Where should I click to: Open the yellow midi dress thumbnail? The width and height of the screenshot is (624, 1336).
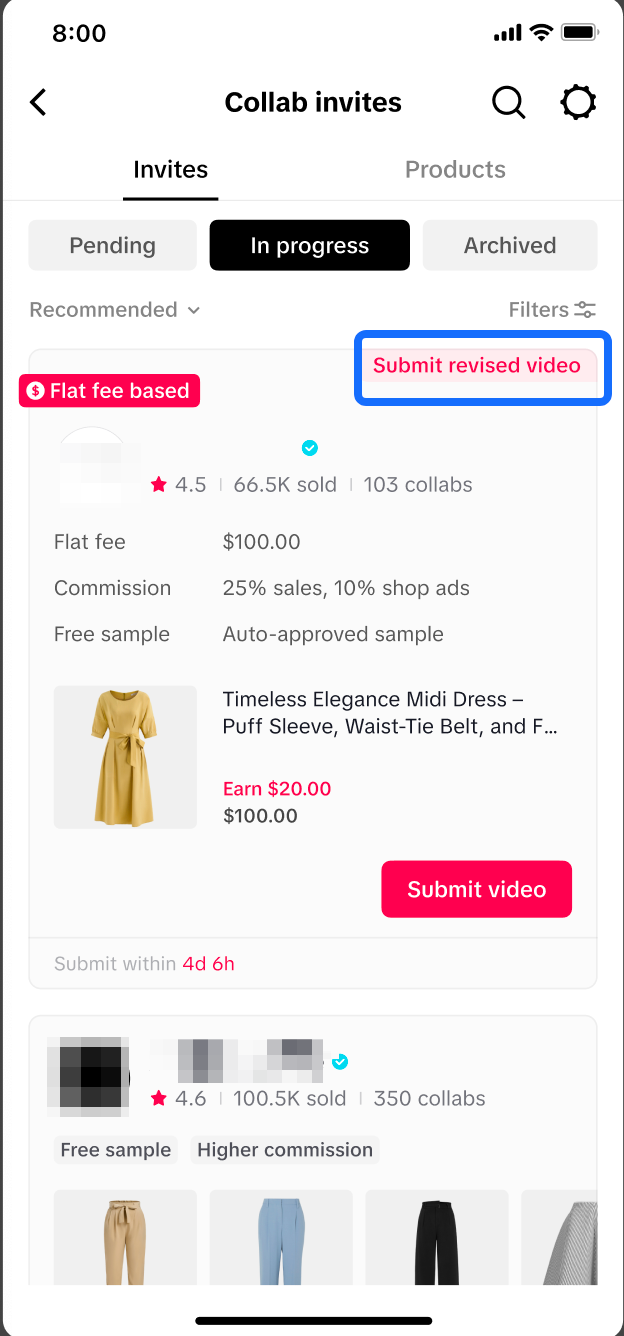pyautogui.click(x=125, y=757)
